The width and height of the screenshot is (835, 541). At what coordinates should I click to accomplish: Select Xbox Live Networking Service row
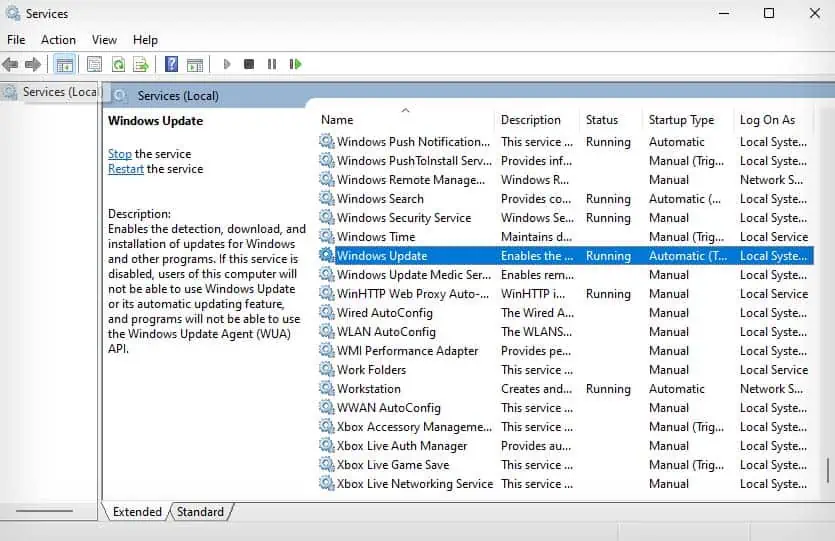point(566,484)
